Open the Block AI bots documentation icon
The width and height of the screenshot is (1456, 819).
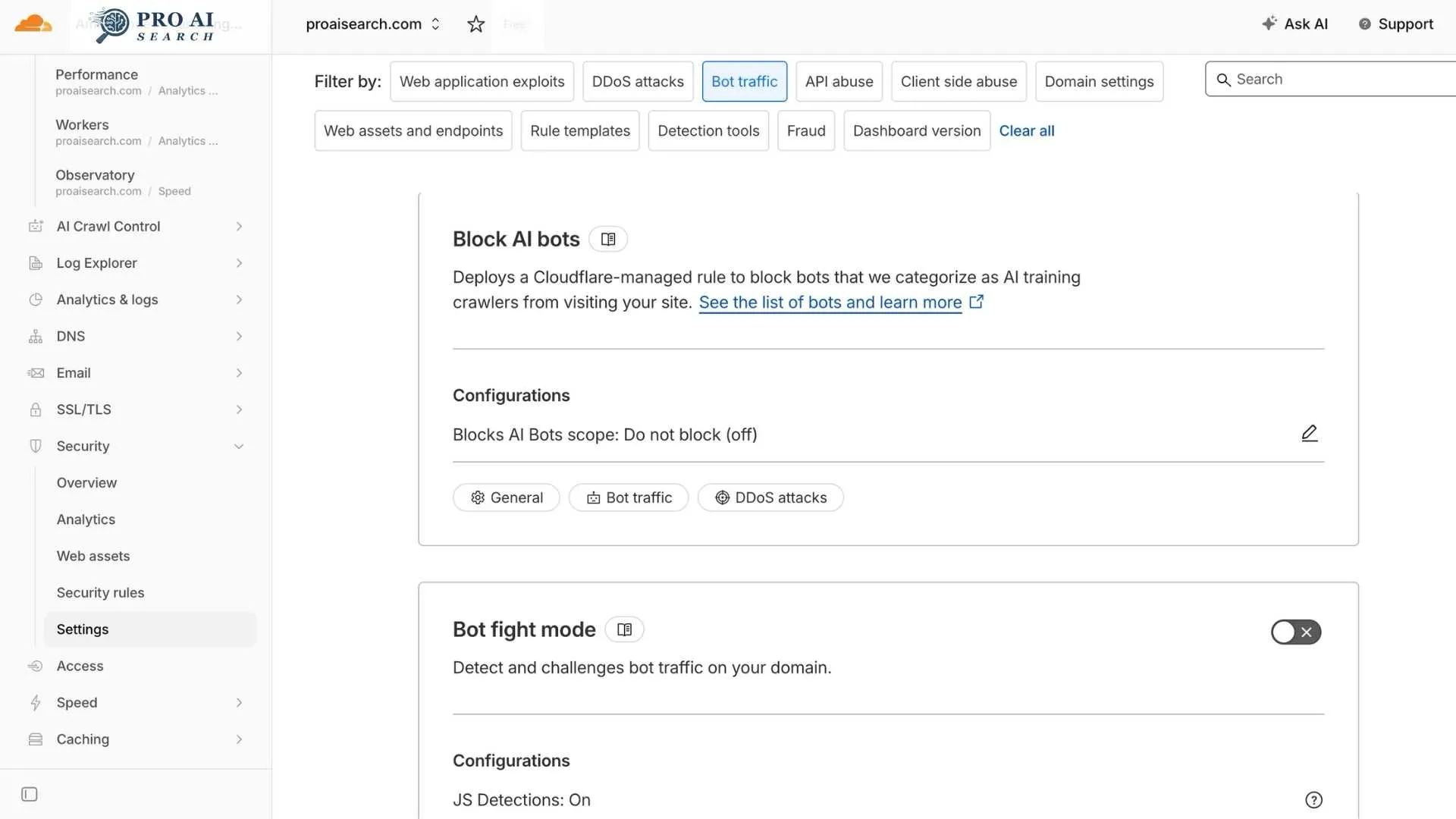pyautogui.click(x=607, y=239)
